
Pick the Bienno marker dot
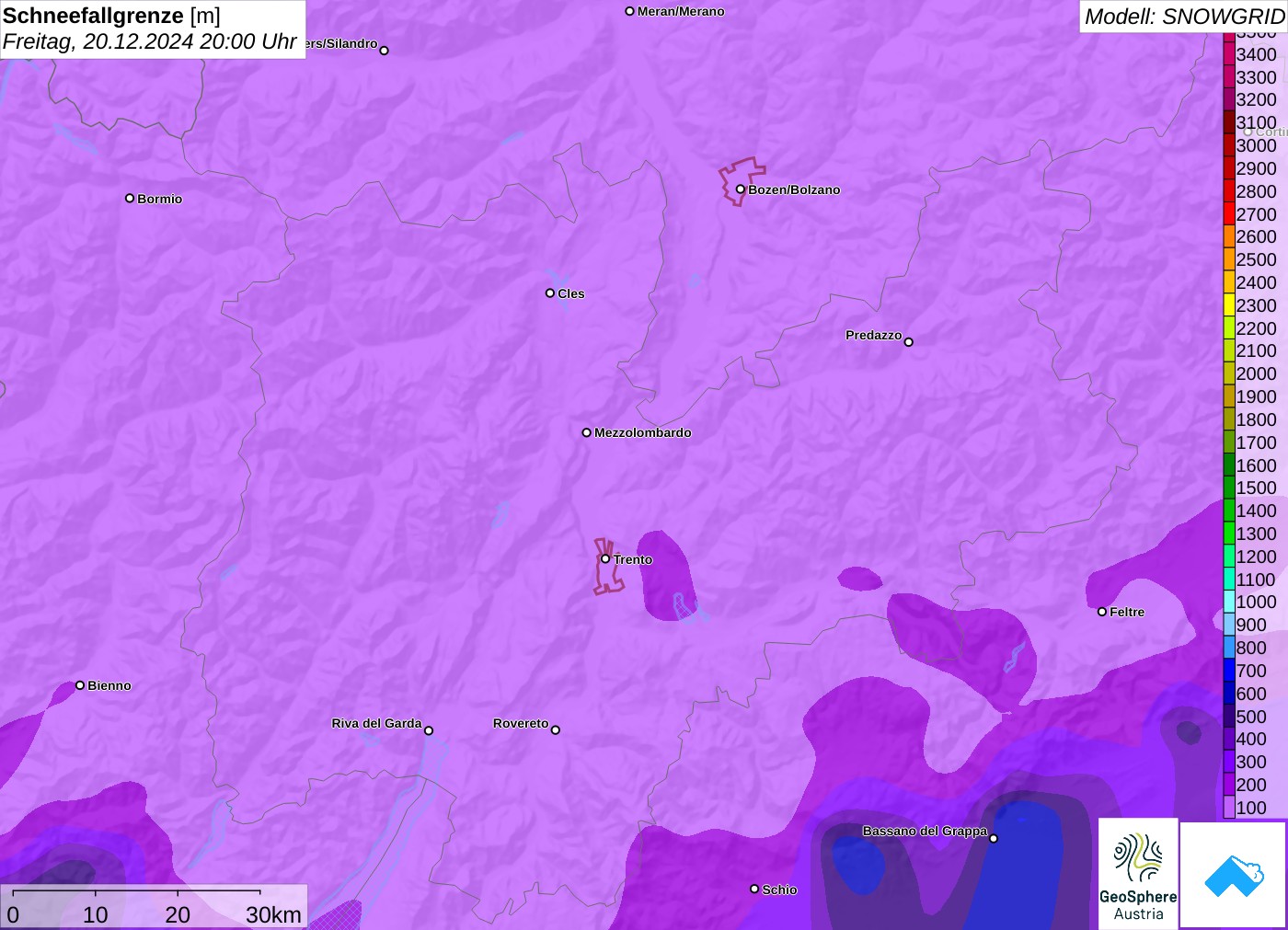[80, 685]
